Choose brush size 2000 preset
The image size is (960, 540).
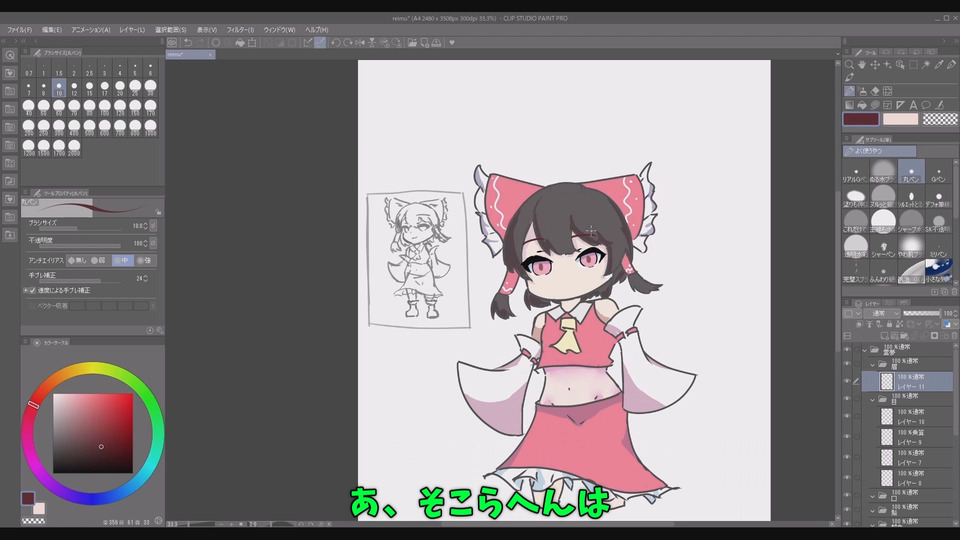click(74, 148)
